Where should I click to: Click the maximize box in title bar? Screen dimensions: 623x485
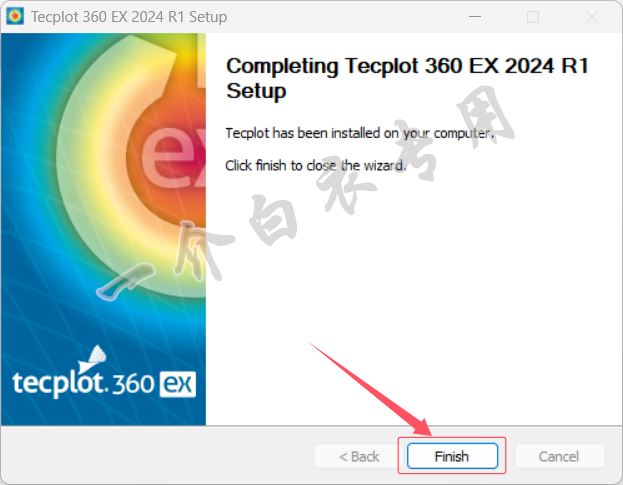click(x=533, y=17)
